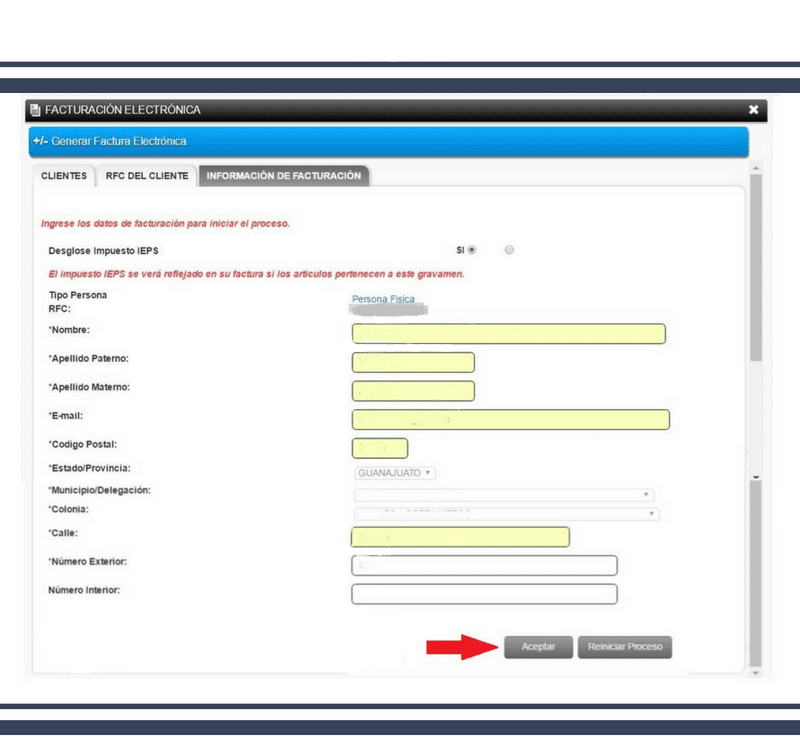The width and height of the screenshot is (800, 739).
Task: Click the Aceptar button
Action: (538, 647)
